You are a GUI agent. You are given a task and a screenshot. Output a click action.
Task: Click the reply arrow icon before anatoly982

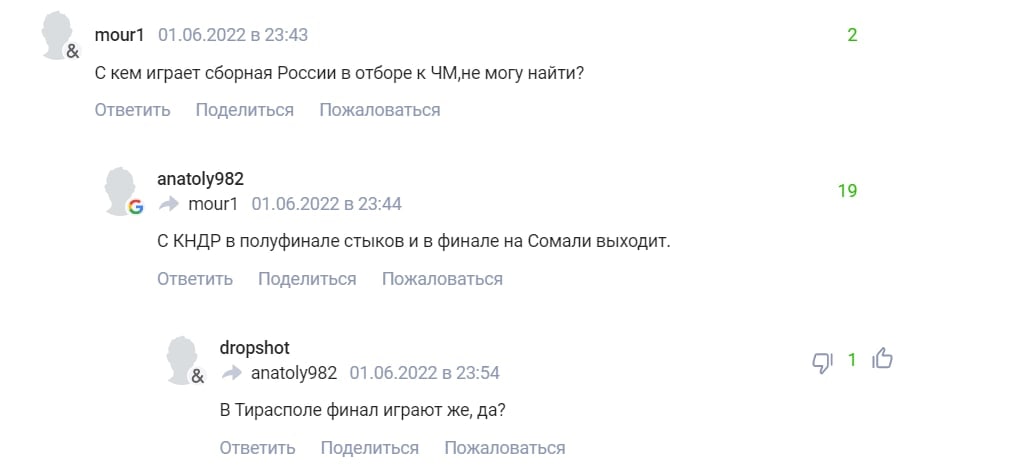[232, 373]
